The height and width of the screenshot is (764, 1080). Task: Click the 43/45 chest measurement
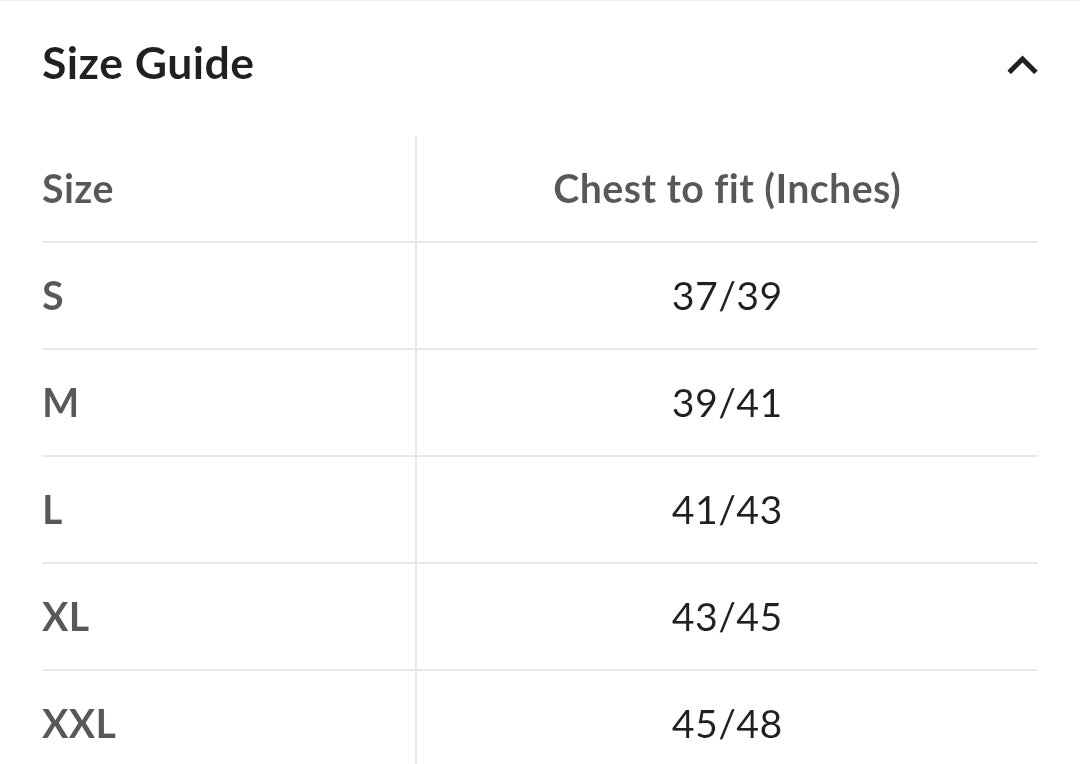[x=727, y=617]
